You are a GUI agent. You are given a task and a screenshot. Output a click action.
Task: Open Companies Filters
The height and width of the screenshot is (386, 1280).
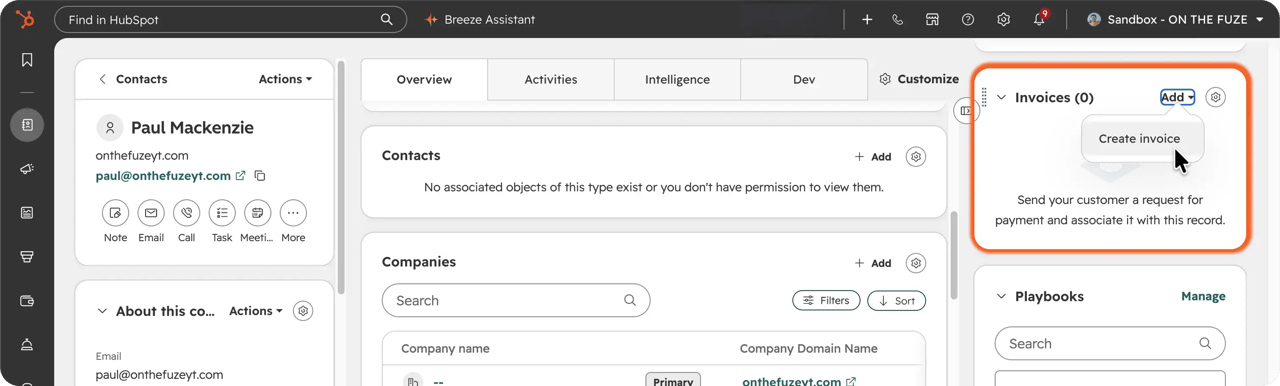pyautogui.click(x=826, y=300)
